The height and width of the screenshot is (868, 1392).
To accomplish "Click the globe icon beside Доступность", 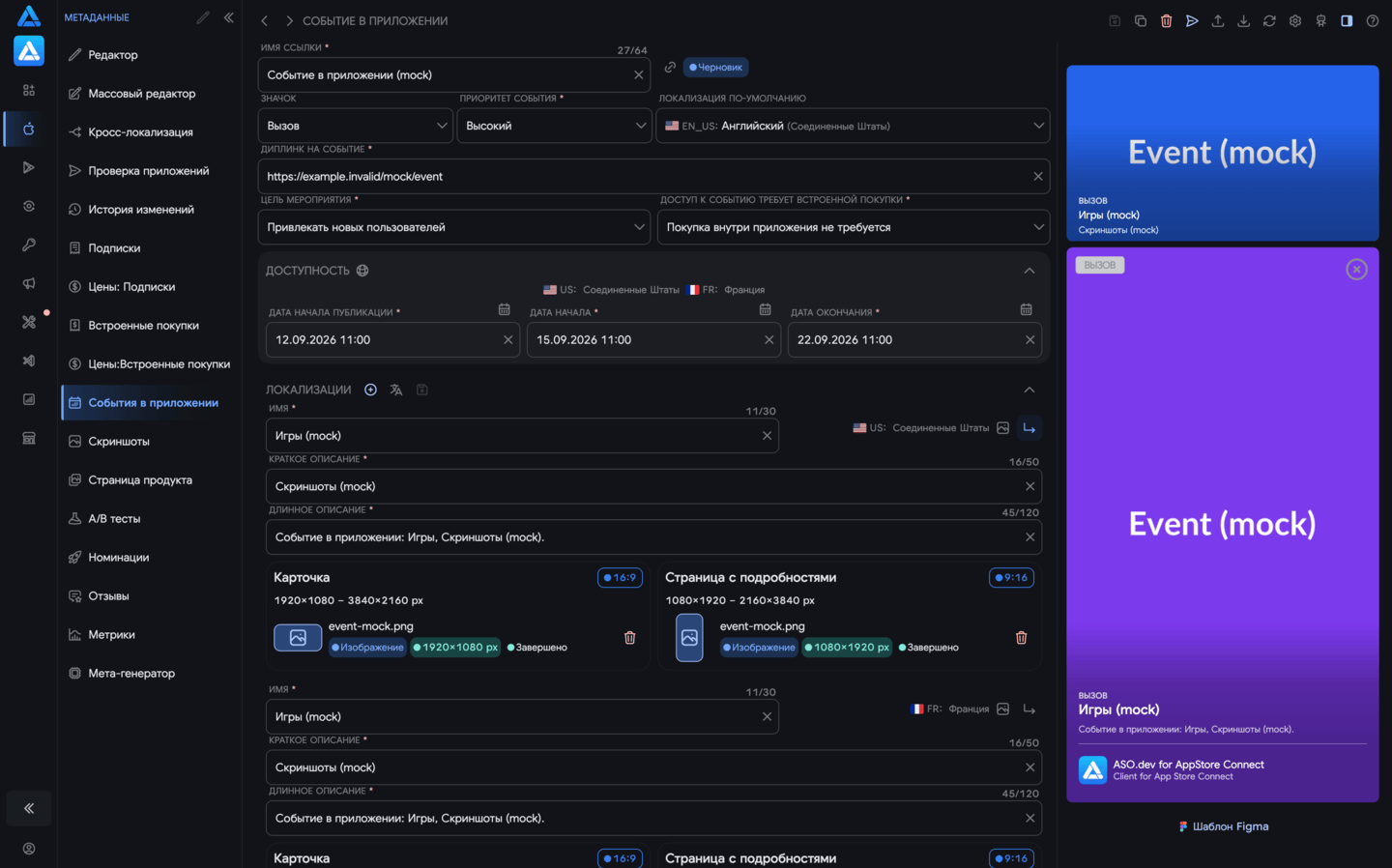I will tap(362, 271).
